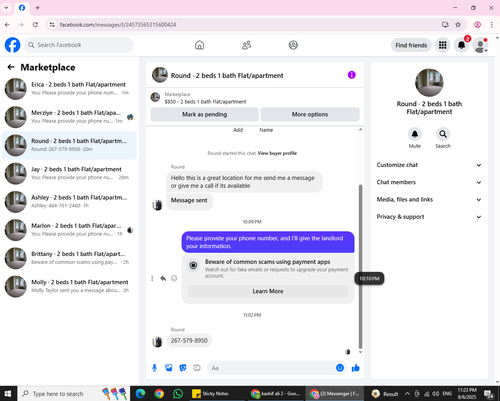Expand Privacy & support section
Viewport: 500px width, 401px height.
429,217
